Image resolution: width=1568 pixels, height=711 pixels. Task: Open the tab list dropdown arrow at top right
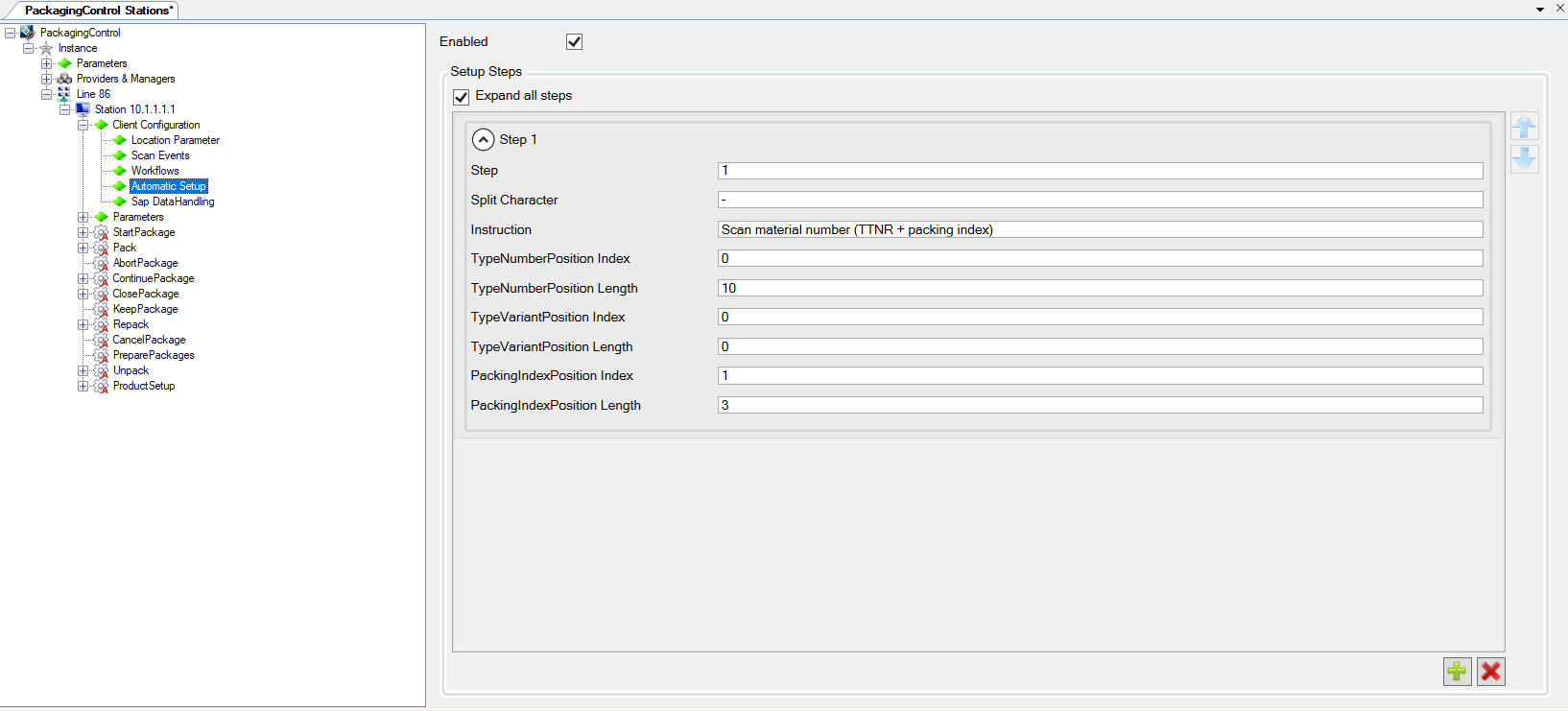1540,9
